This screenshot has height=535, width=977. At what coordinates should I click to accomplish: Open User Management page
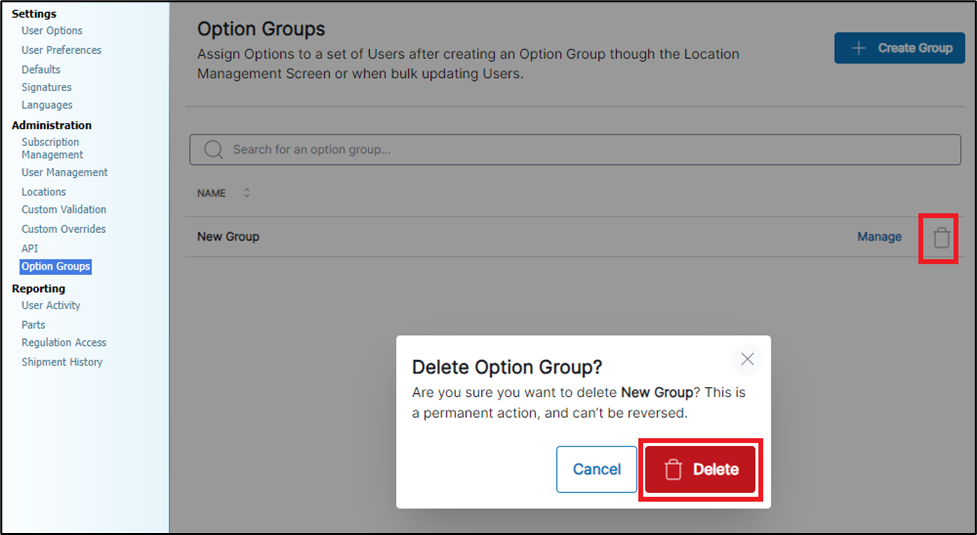point(64,172)
